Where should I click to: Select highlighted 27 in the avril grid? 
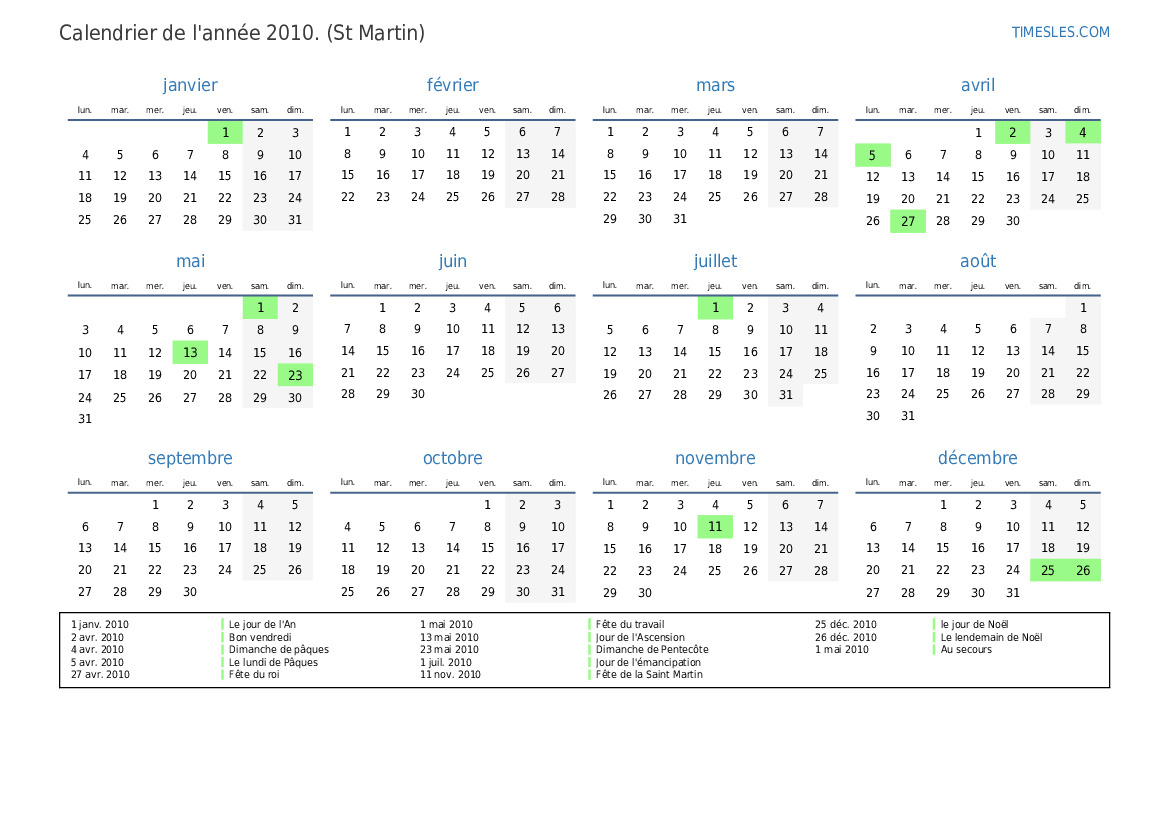(908, 221)
